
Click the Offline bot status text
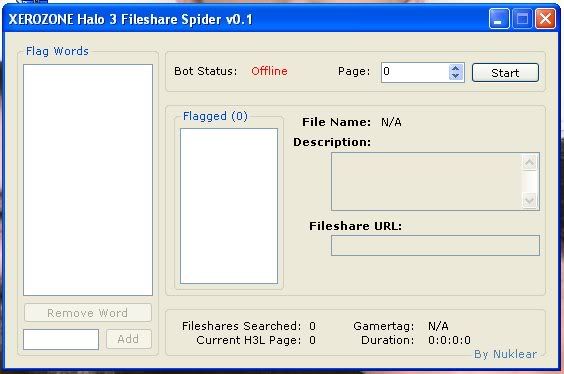tap(269, 71)
